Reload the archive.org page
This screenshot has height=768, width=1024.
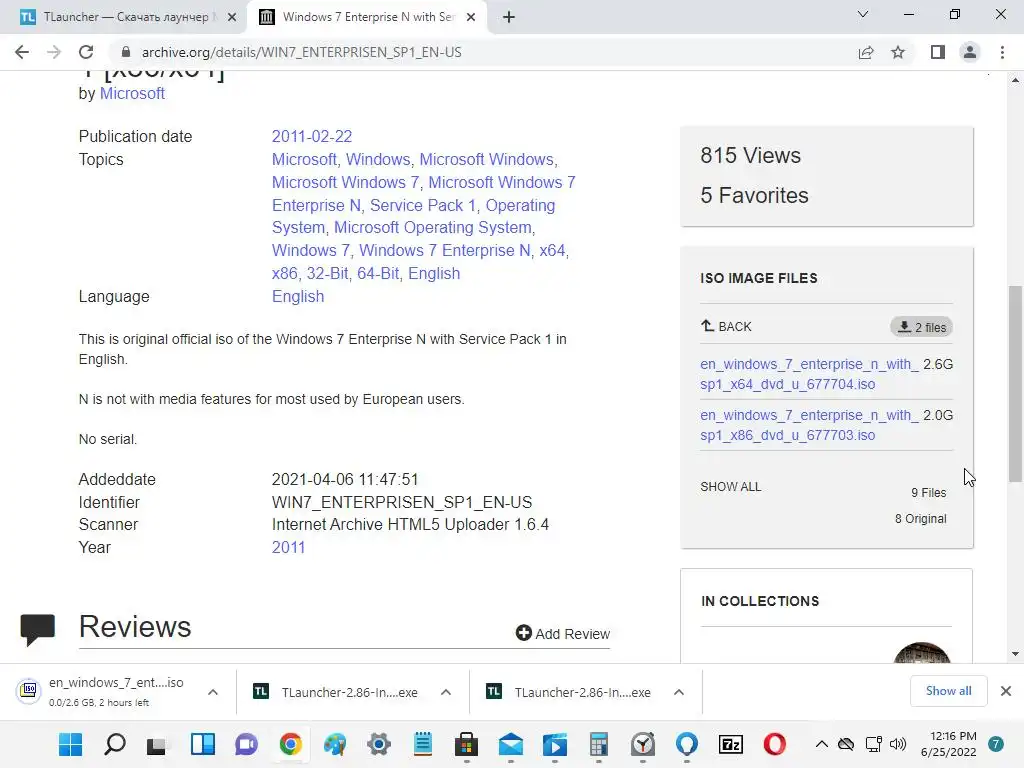tap(86, 52)
